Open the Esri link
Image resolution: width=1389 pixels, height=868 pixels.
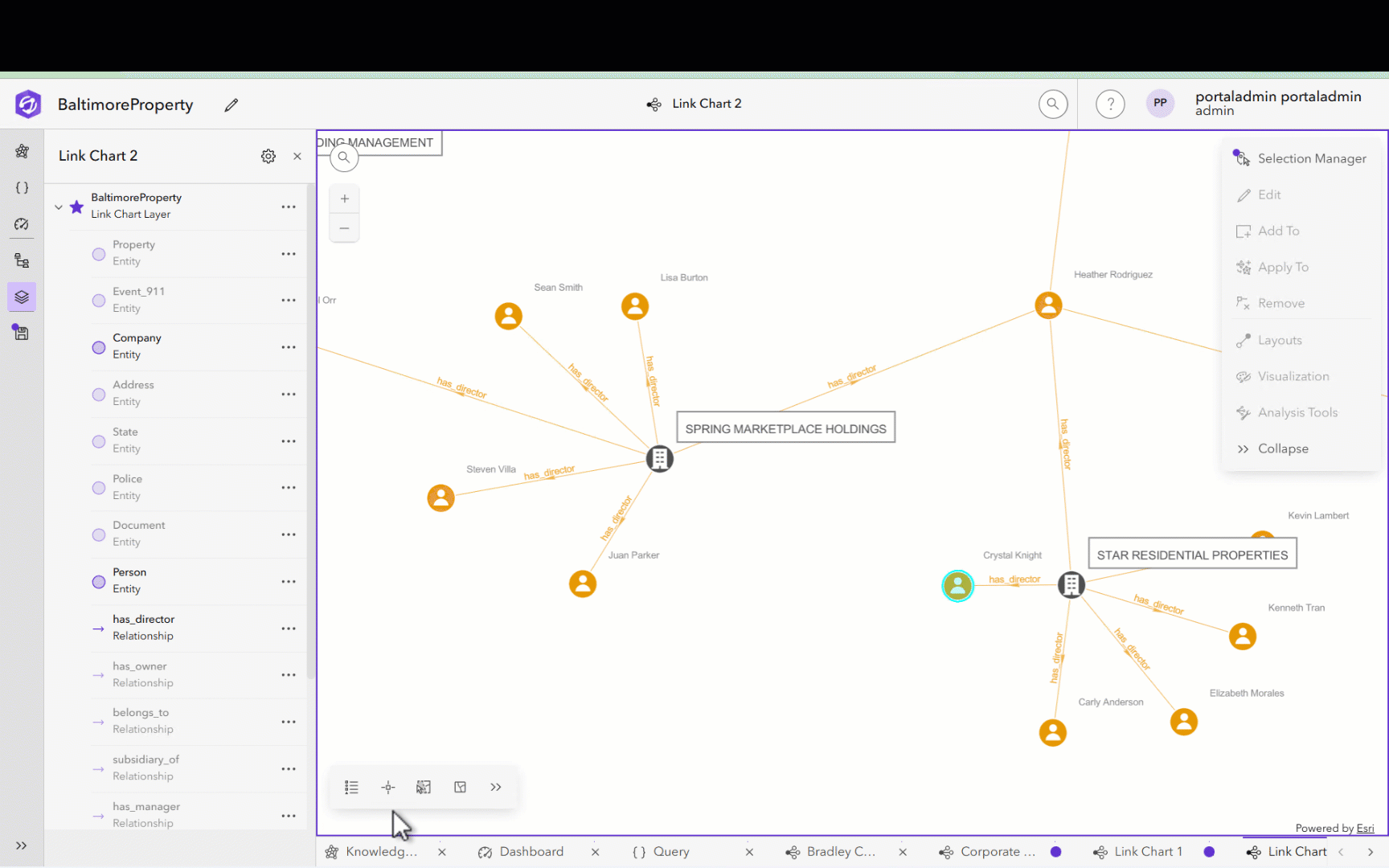pos(1366,828)
